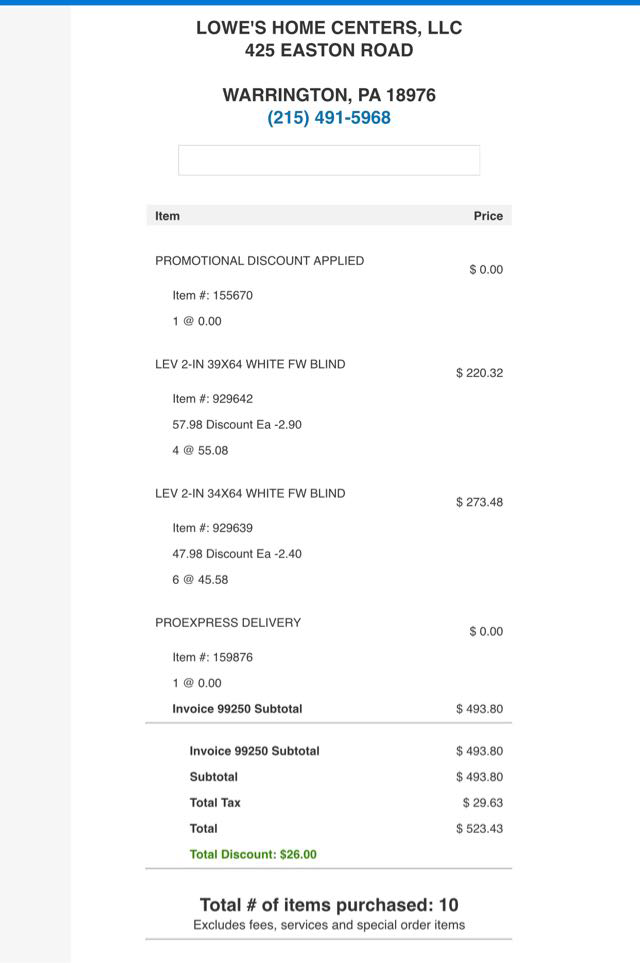Select the LEV 2-IN 34X64 WHITE FW BLIND item

point(250,494)
